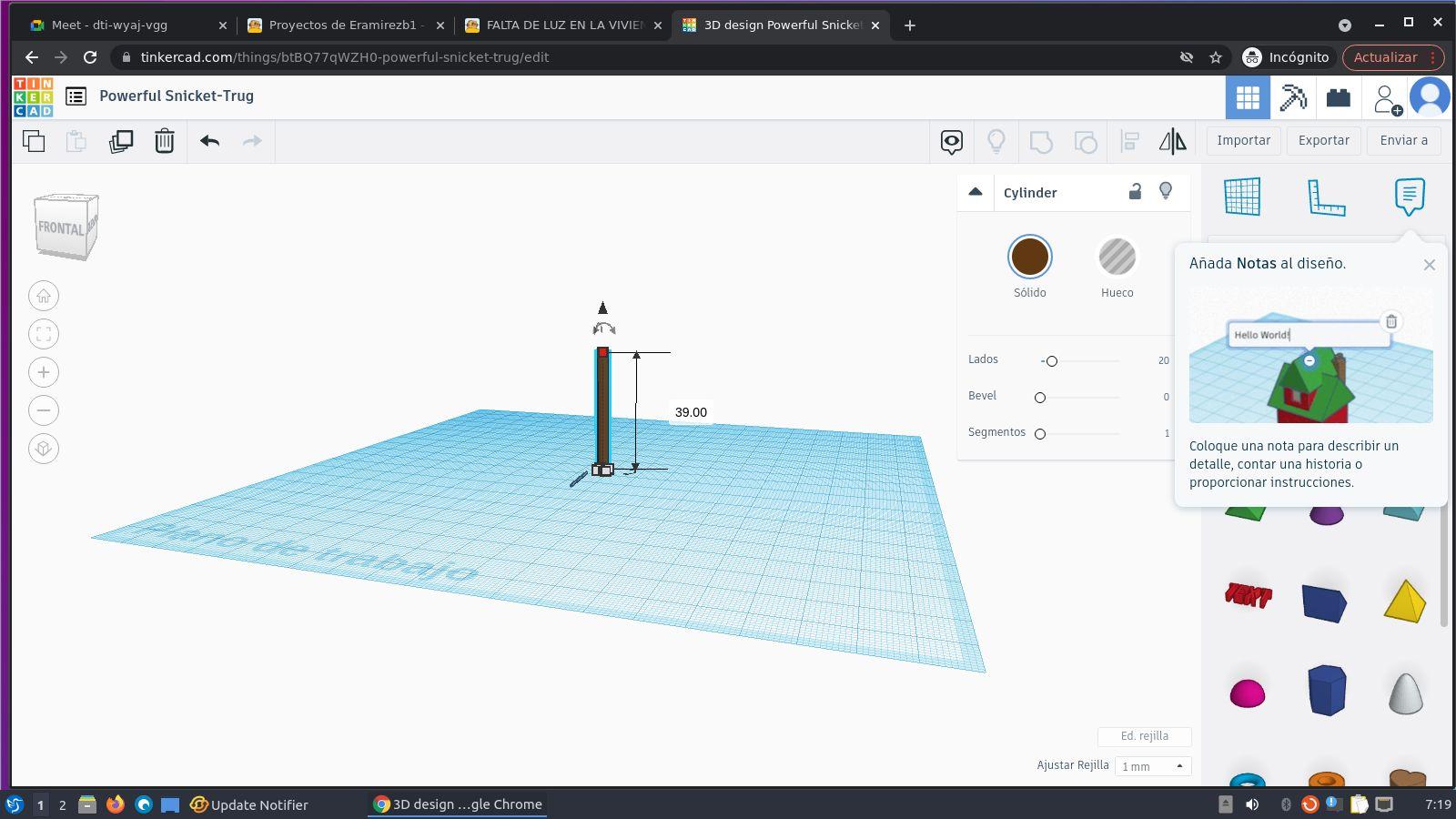The image size is (1456, 819).
Task: Click the Paste tool icon
Action: click(76, 141)
